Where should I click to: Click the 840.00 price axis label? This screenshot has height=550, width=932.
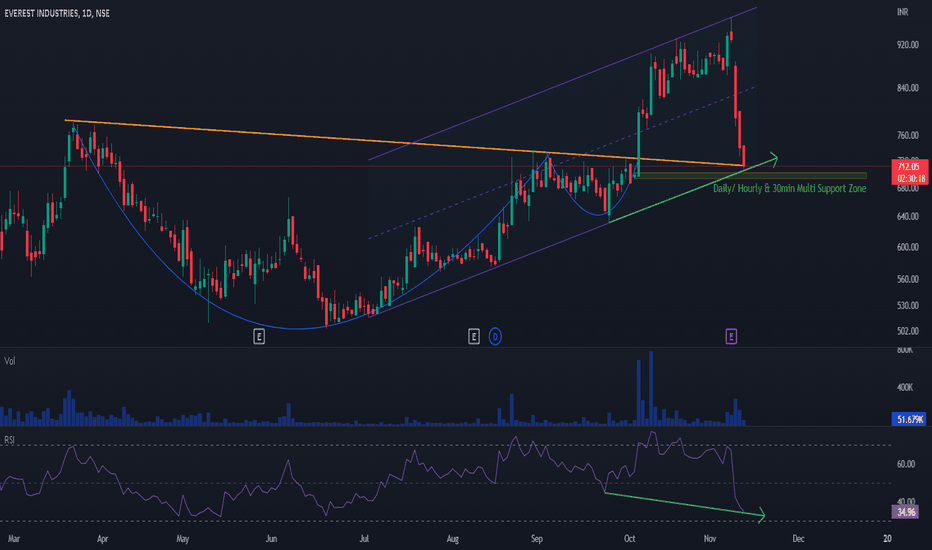point(908,88)
